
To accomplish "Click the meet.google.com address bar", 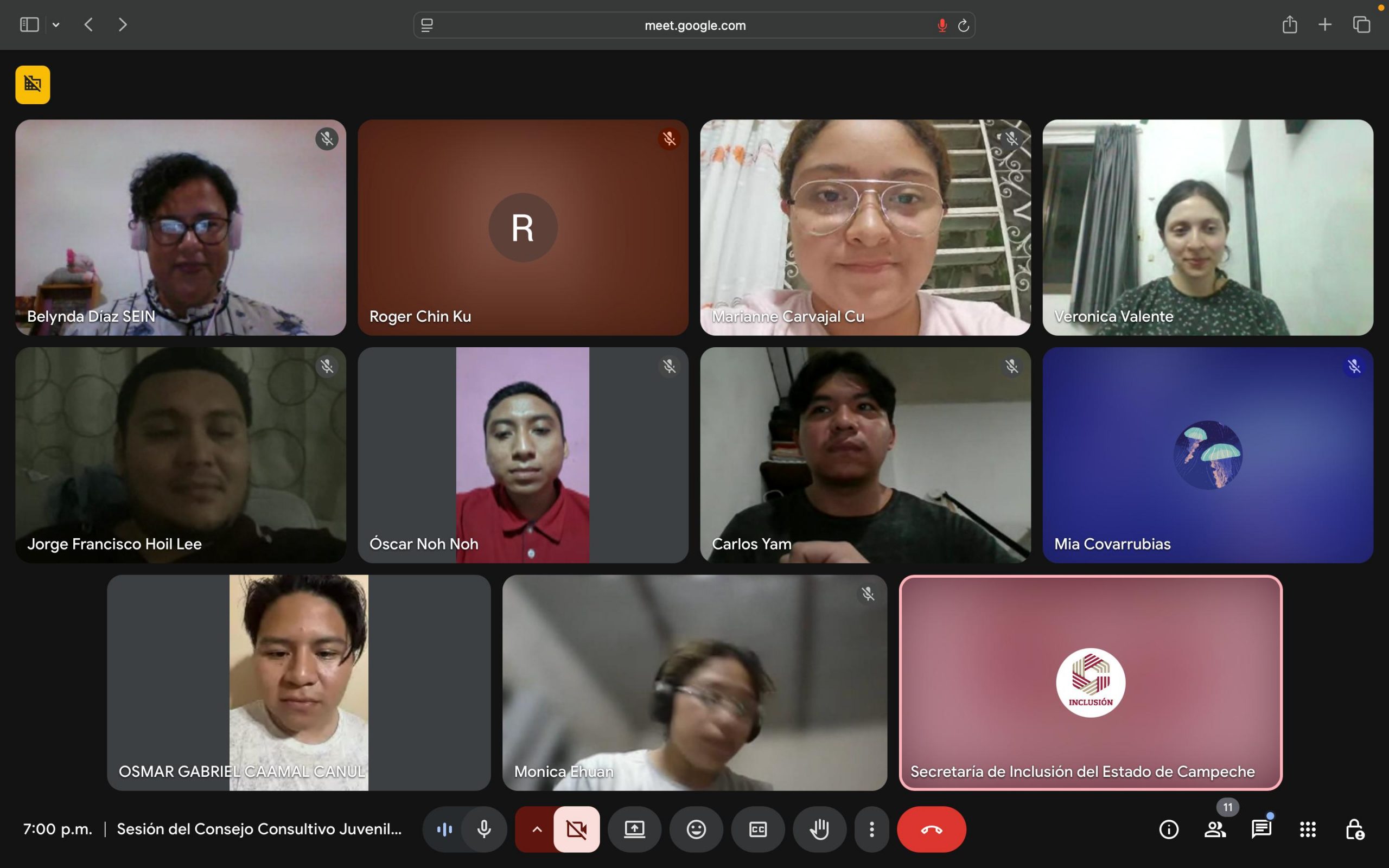I will pos(694,25).
